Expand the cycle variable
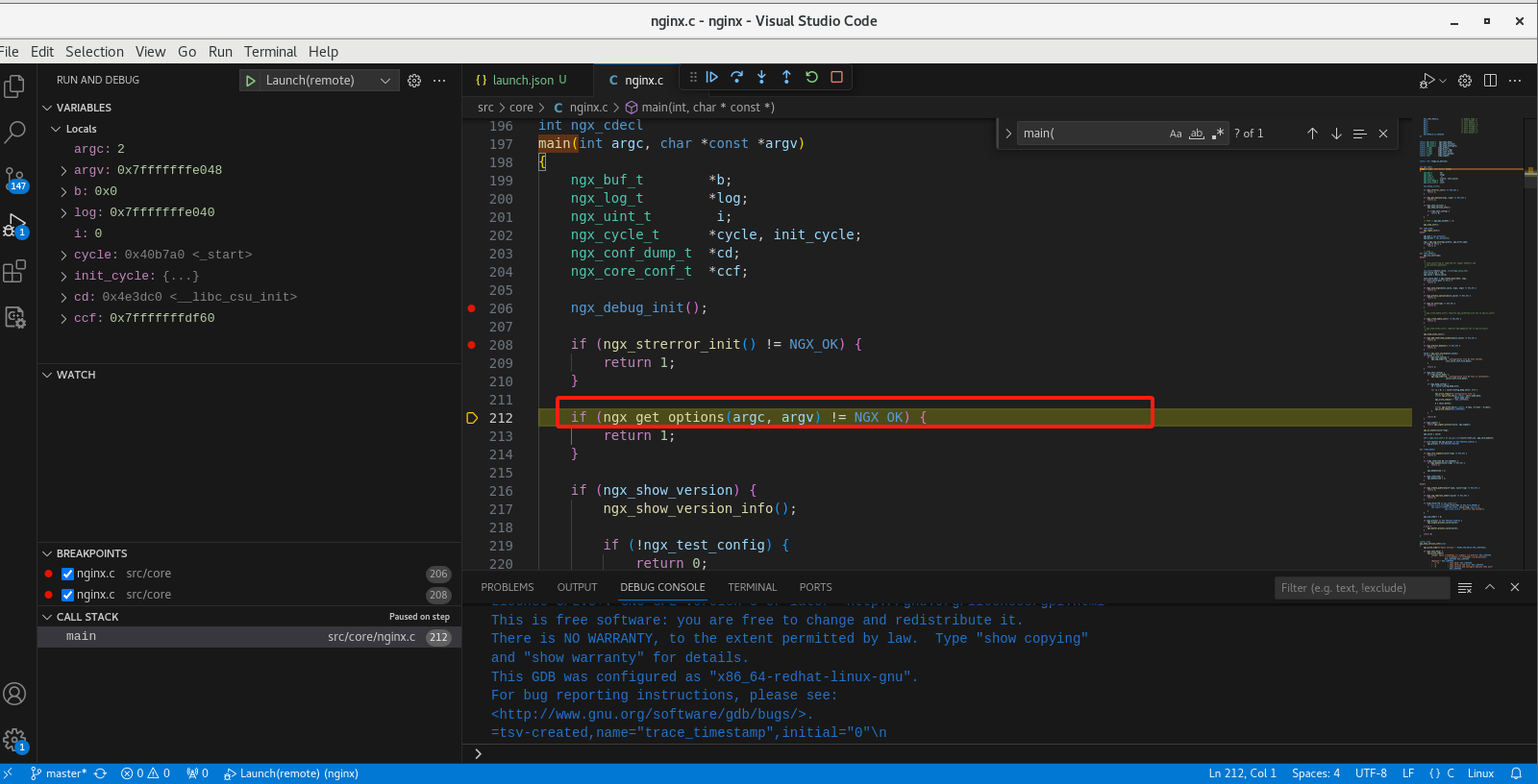The width and height of the screenshot is (1538, 784). (x=64, y=255)
